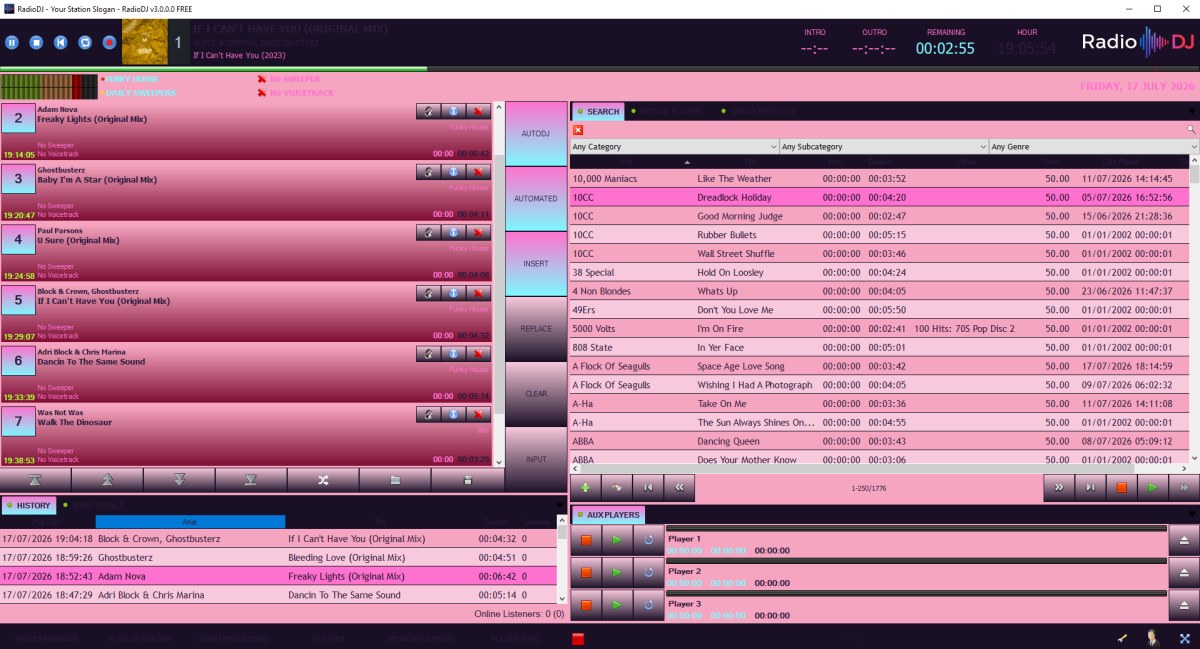Remove Paul Parsons U Sure from playlist
Image resolution: width=1200 pixels, height=649 pixels.
tap(478, 233)
